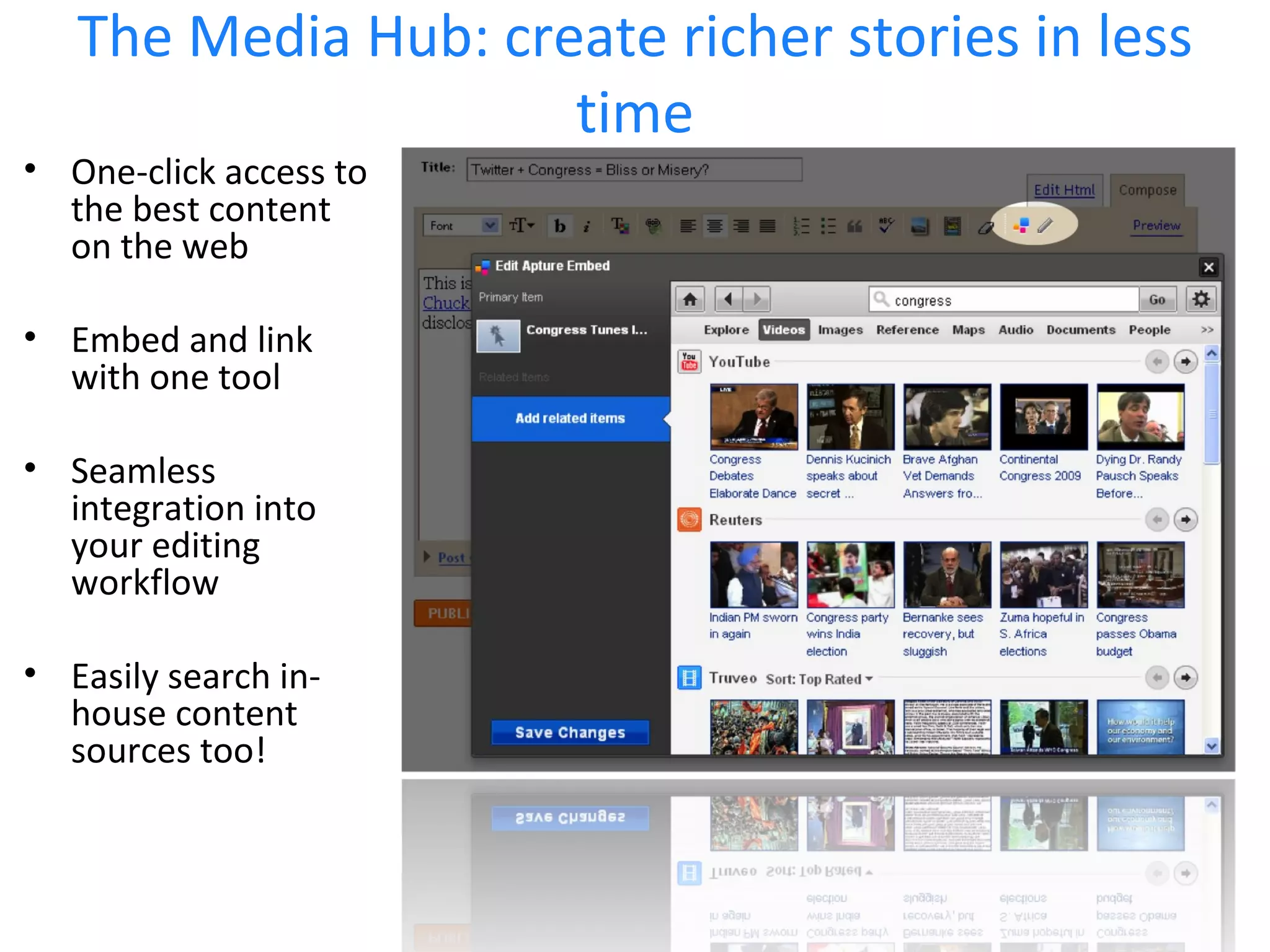
Task: Go back in the media browser
Action: coord(729,300)
